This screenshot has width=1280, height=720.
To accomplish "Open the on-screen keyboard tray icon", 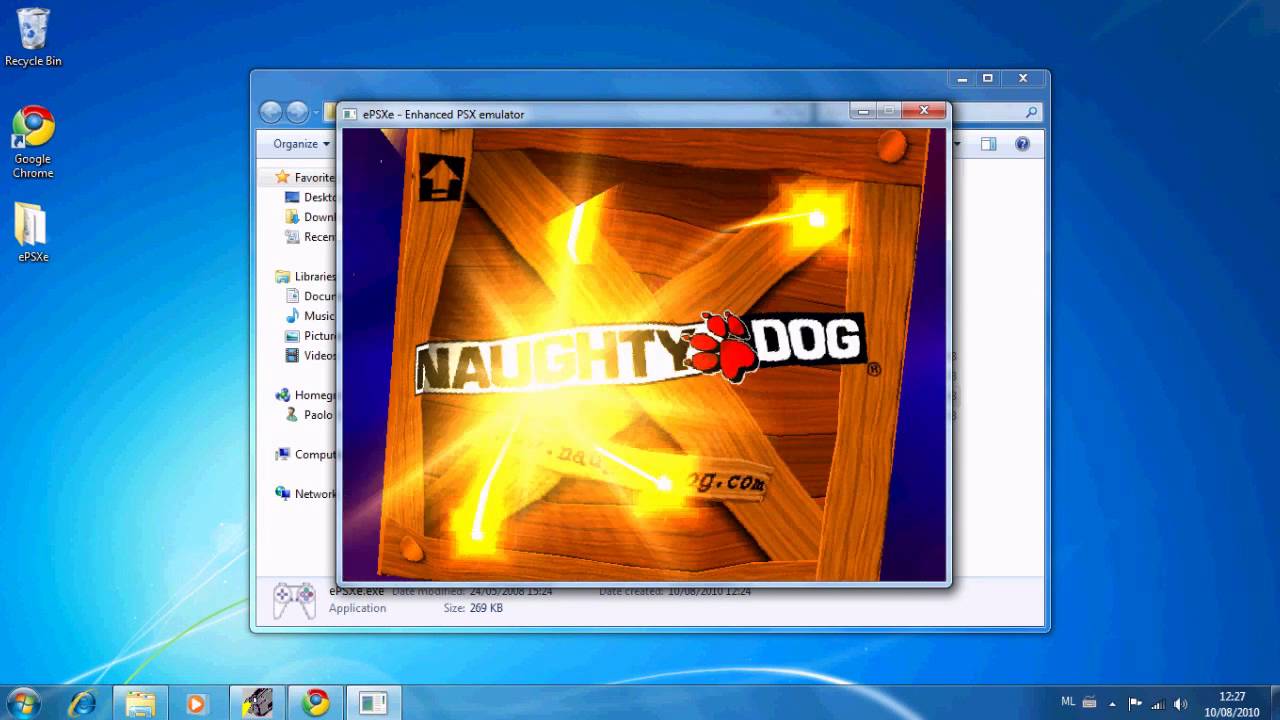I will pyautogui.click(x=1089, y=703).
